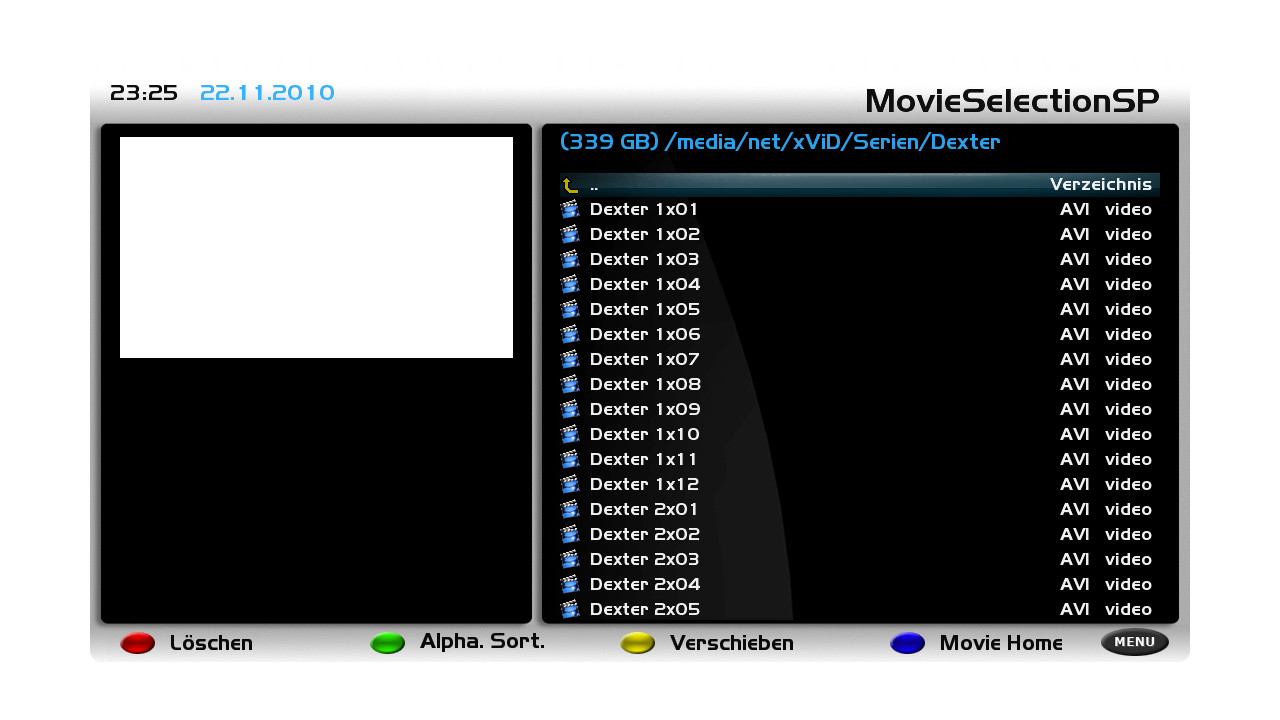The width and height of the screenshot is (1280, 720).
Task: Select the Dexter 1x07 entry
Action: 860,359
